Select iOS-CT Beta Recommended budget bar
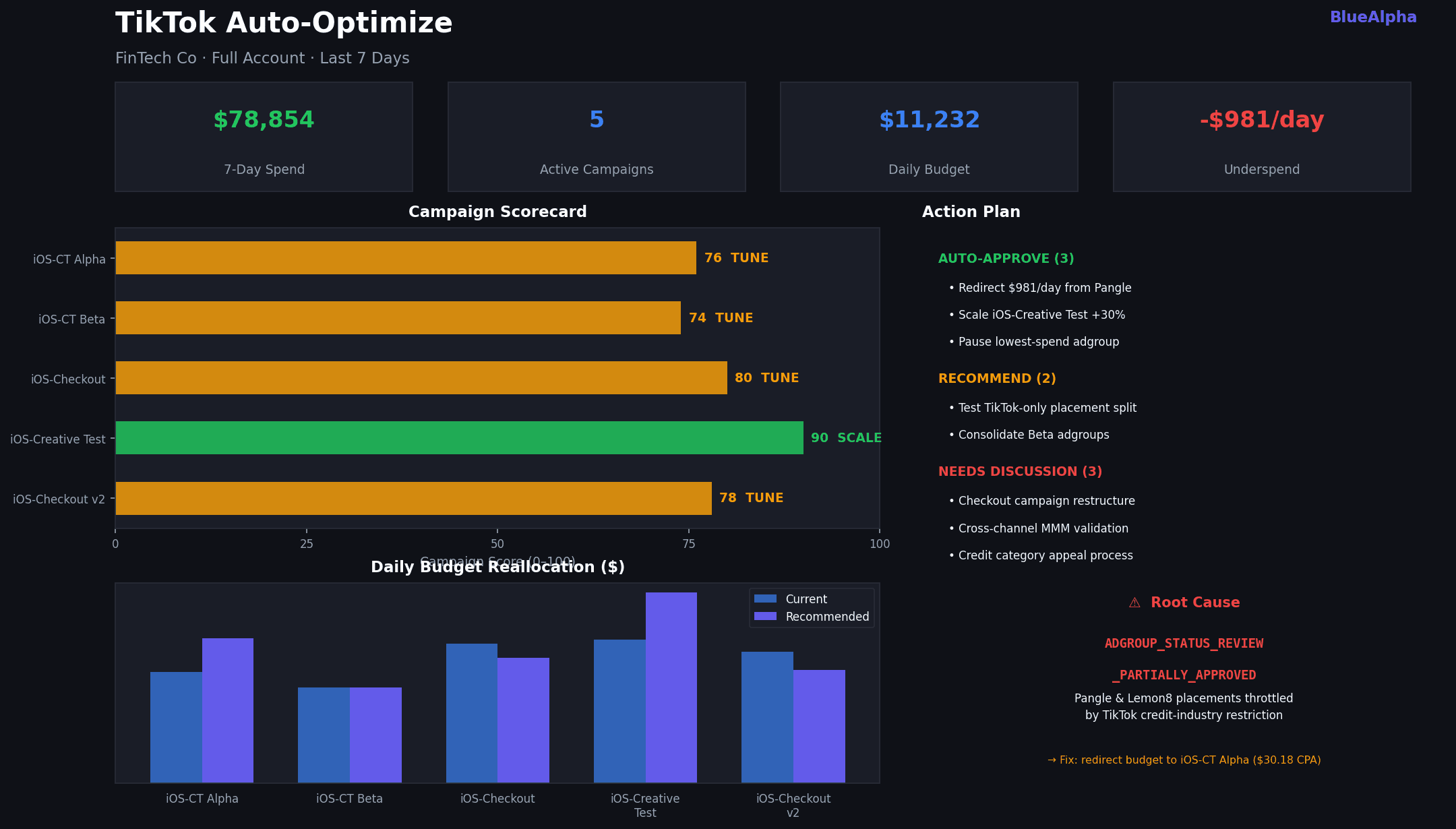The height and width of the screenshot is (829, 1456). [x=375, y=735]
